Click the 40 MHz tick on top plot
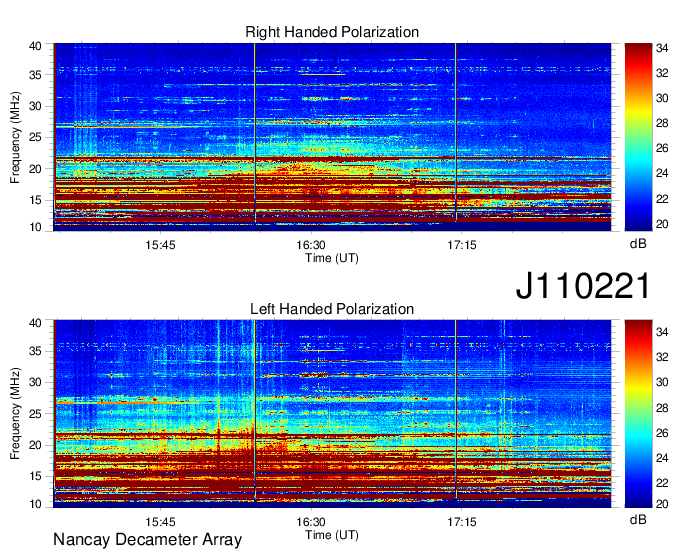The width and height of the screenshot is (680, 552). pos(35,46)
